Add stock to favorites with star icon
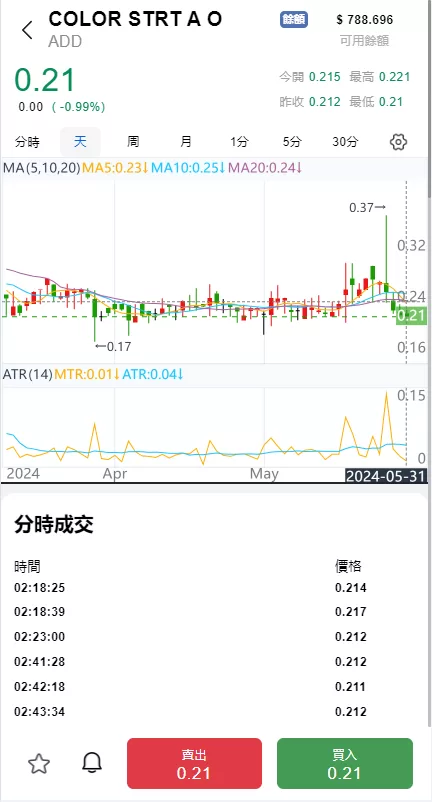The width and height of the screenshot is (432, 802). 39,764
